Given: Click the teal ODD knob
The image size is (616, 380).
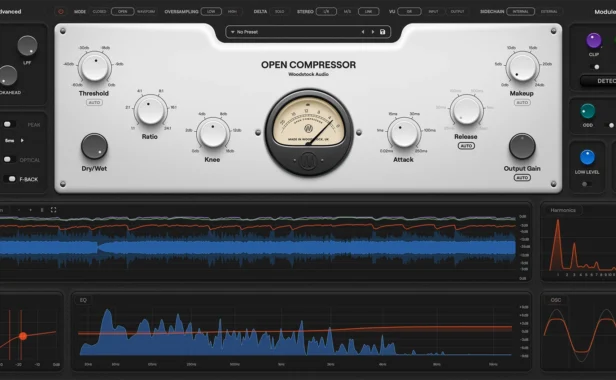Looking at the screenshot, I should (588, 111).
